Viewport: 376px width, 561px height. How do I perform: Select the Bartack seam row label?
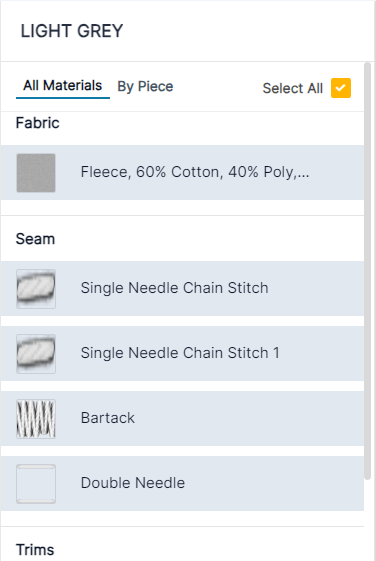pyautogui.click(x=108, y=418)
